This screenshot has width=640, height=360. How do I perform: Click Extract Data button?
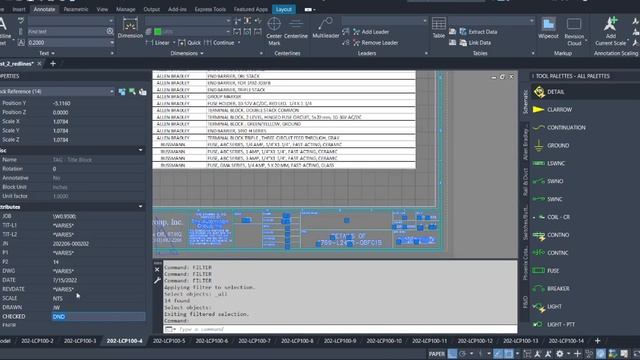point(478,32)
